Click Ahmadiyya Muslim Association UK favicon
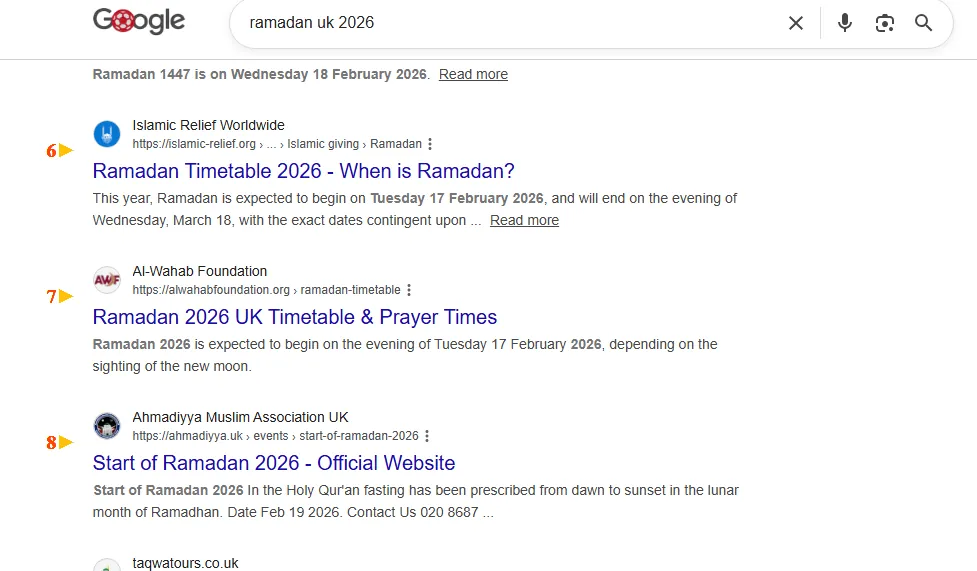 click(x=107, y=426)
